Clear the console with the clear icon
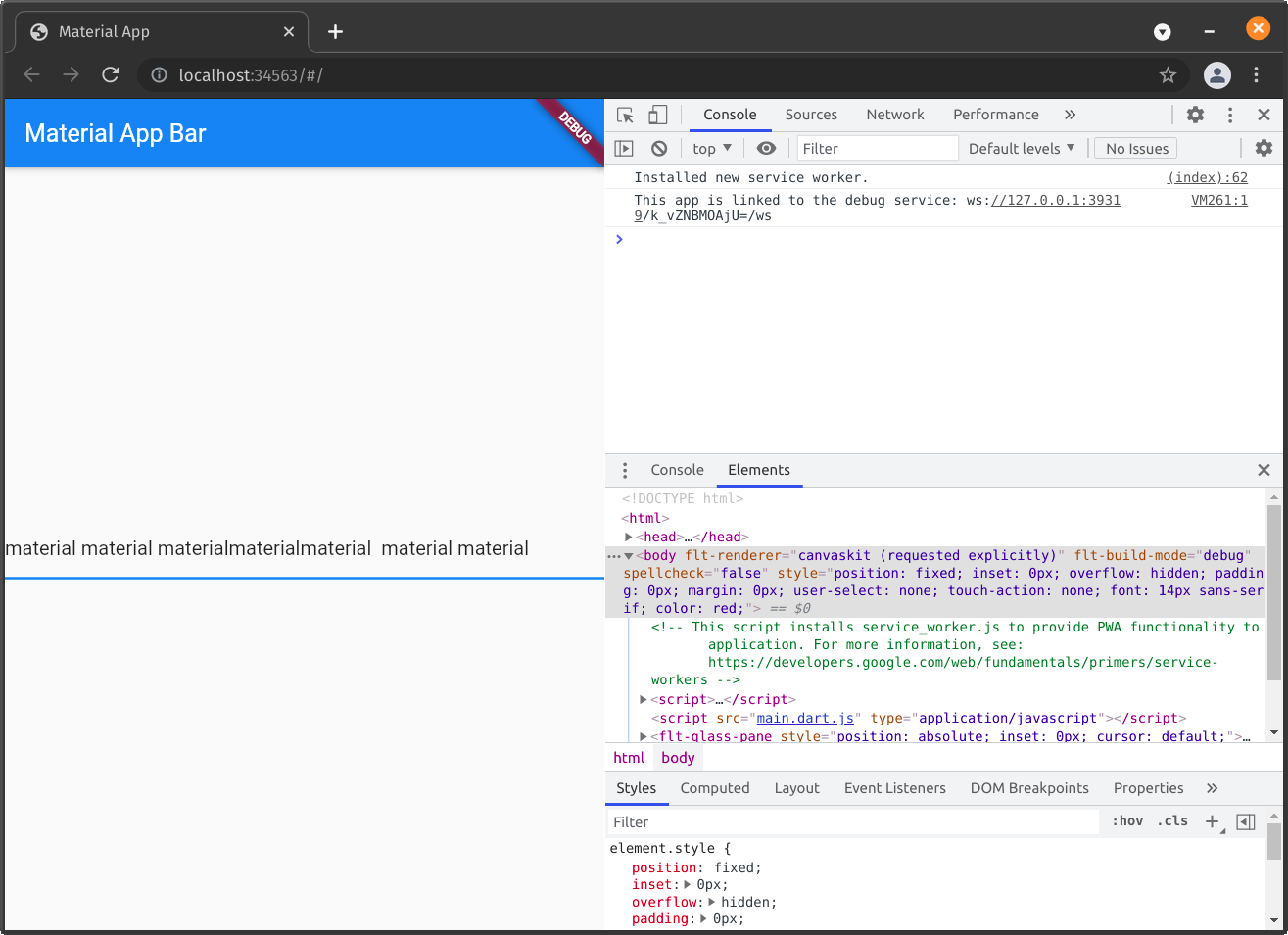Viewport: 1288px width, 935px height. 659,148
